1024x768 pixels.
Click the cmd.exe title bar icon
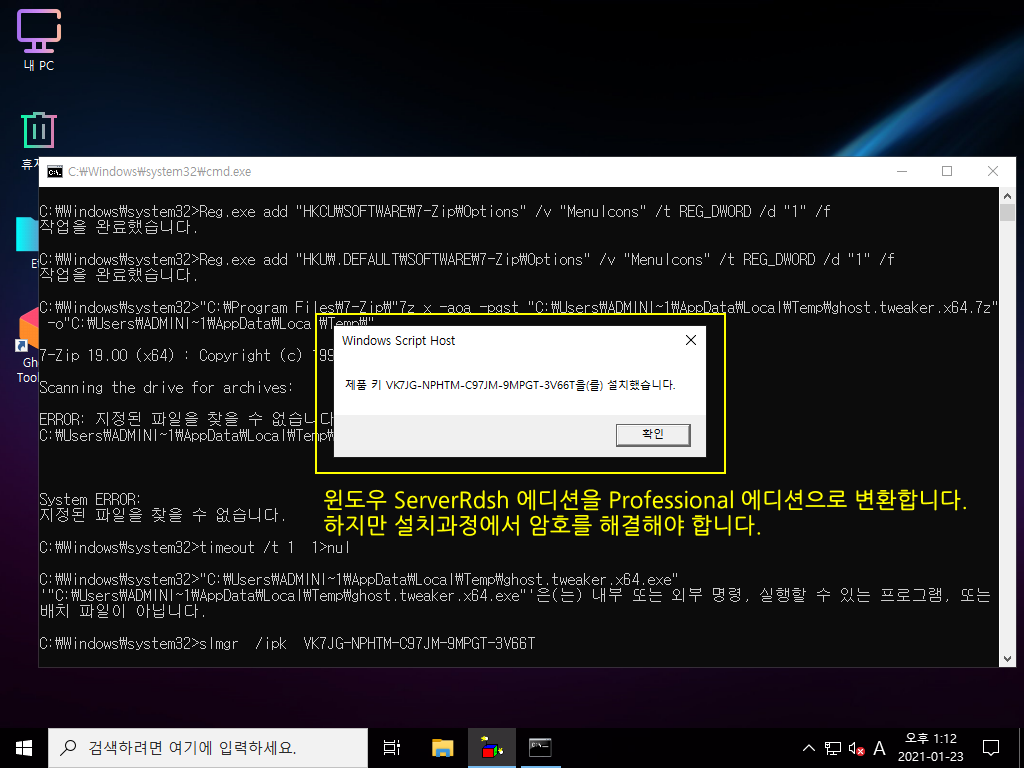click(x=55, y=172)
